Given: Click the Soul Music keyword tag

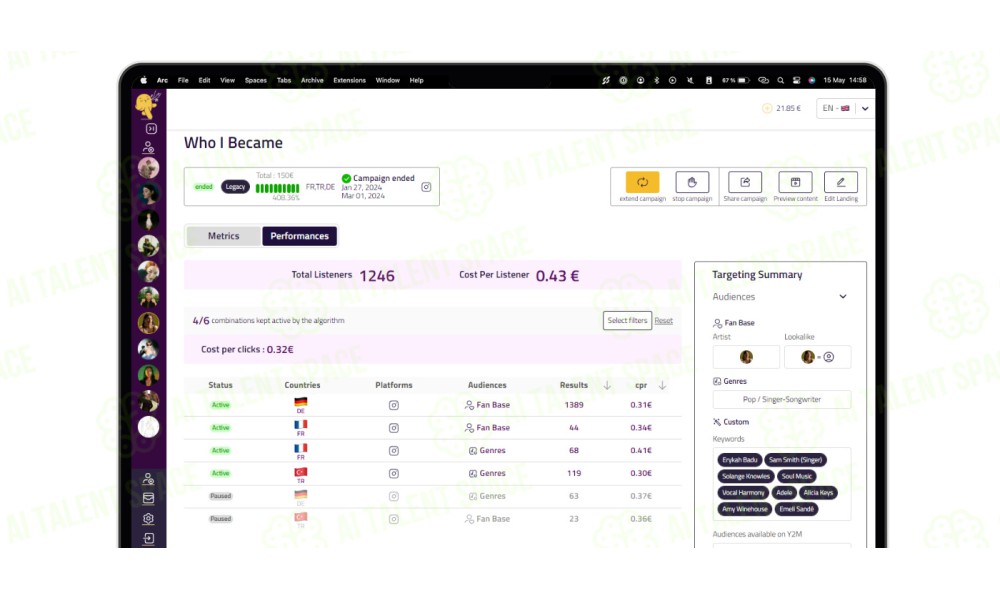Looking at the screenshot, I should pyautogui.click(x=797, y=476).
